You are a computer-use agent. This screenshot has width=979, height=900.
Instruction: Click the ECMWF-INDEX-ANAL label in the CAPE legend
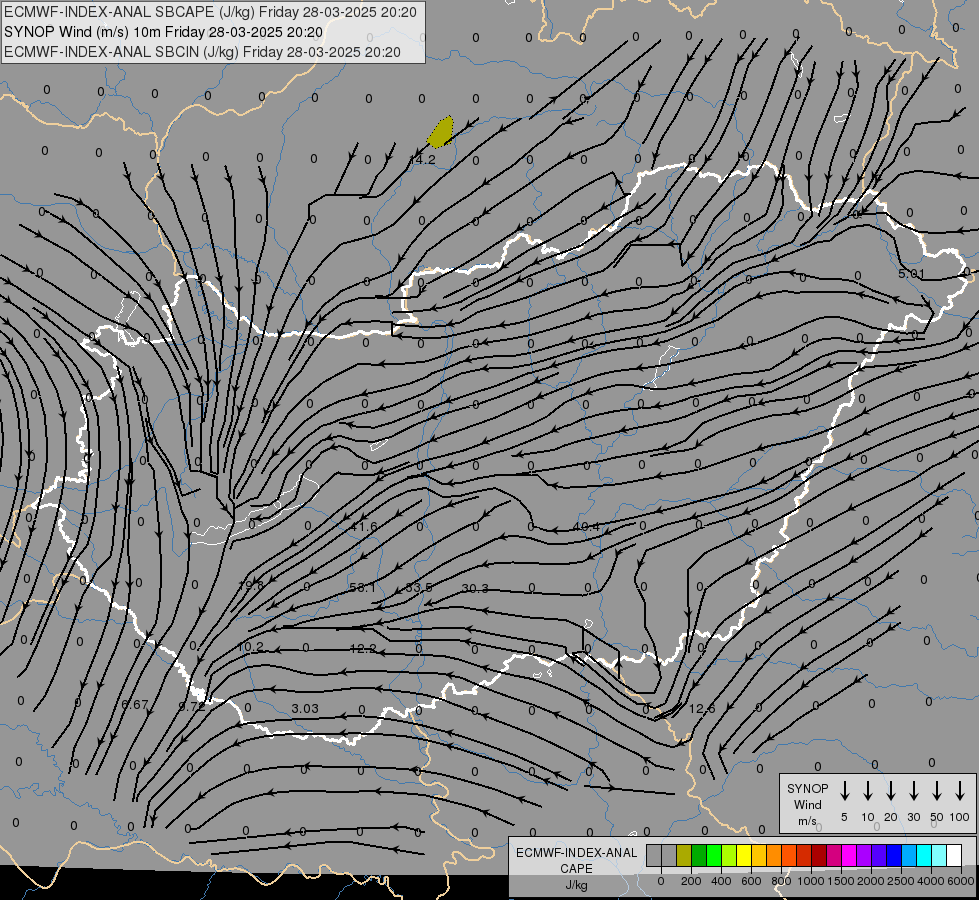point(576,853)
